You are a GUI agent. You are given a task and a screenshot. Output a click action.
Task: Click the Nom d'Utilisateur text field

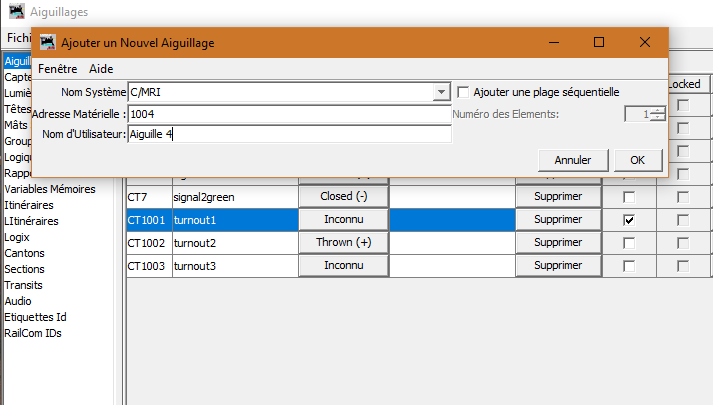288,135
